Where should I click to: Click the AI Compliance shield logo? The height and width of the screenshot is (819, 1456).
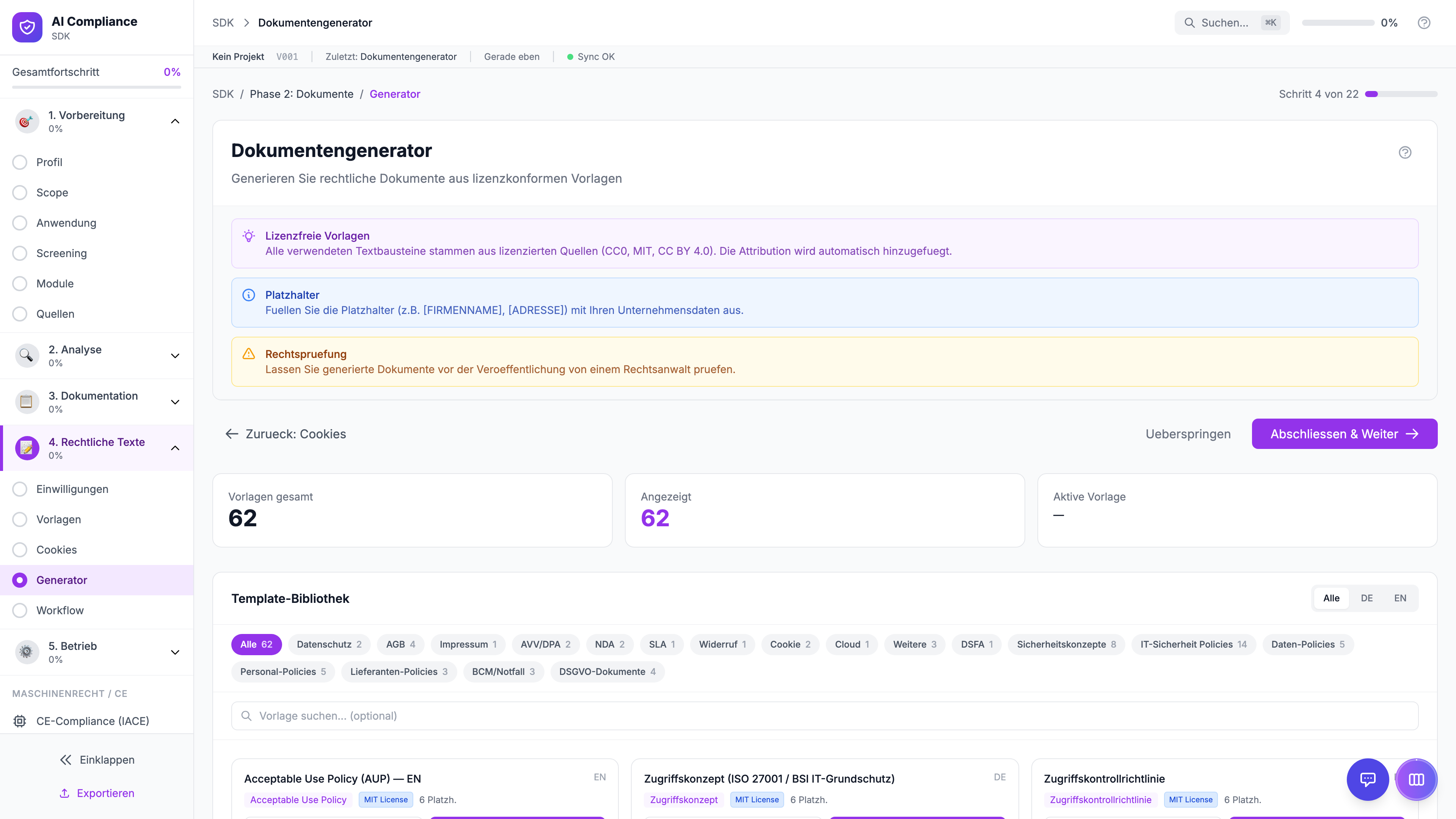27,27
